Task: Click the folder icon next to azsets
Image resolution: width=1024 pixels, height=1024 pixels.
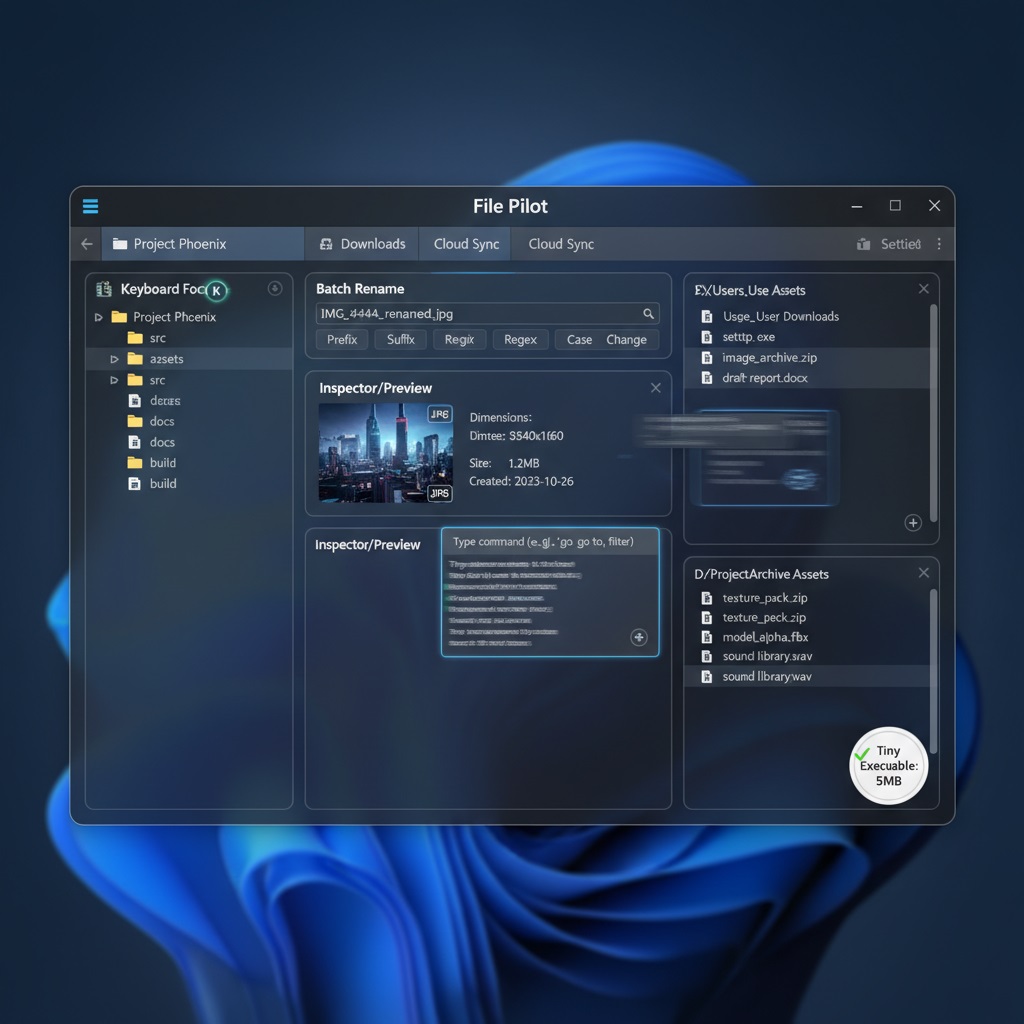Action: [x=135, y=359]
